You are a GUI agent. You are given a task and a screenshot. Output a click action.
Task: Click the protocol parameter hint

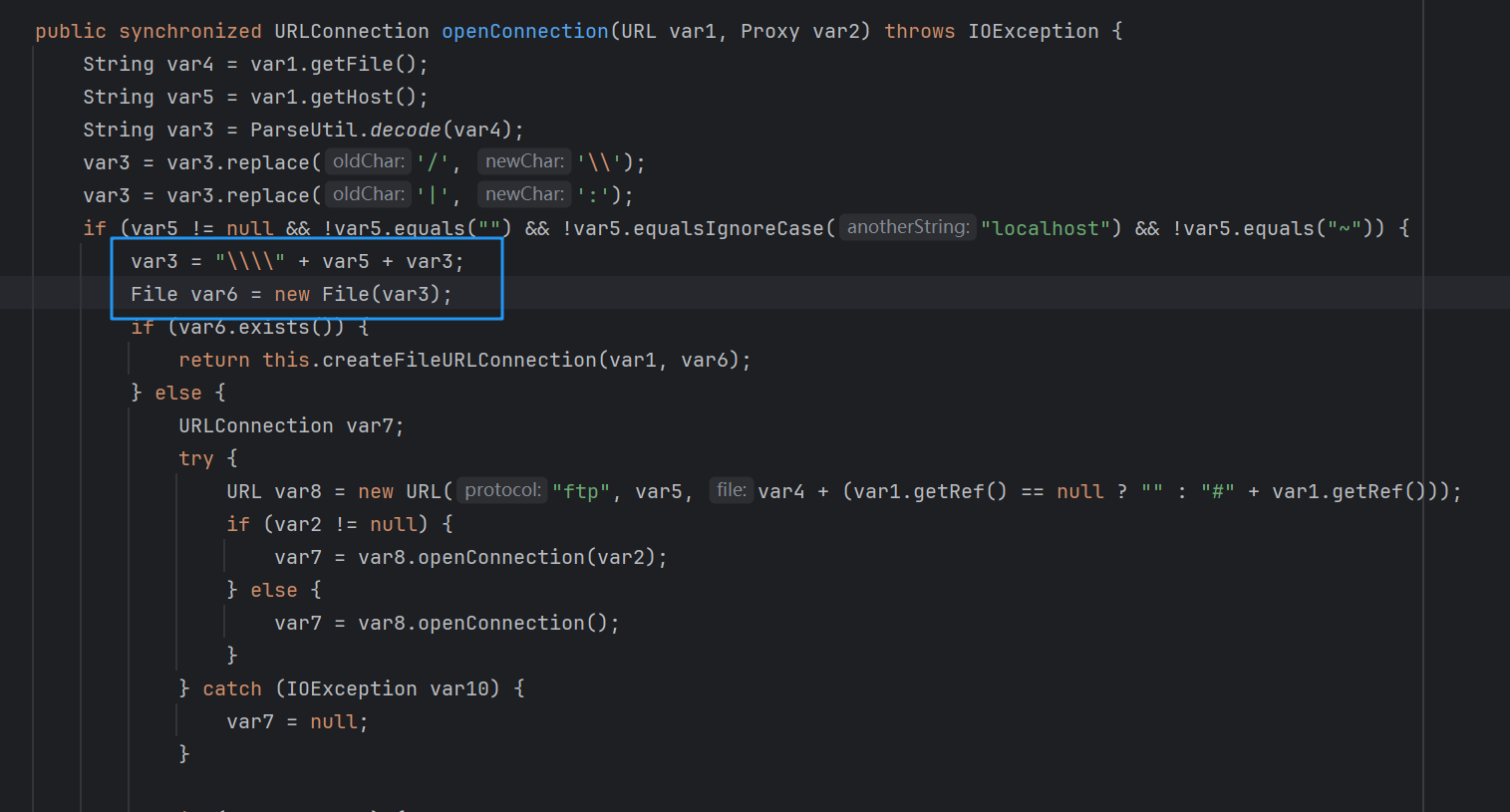pos(502,490)
